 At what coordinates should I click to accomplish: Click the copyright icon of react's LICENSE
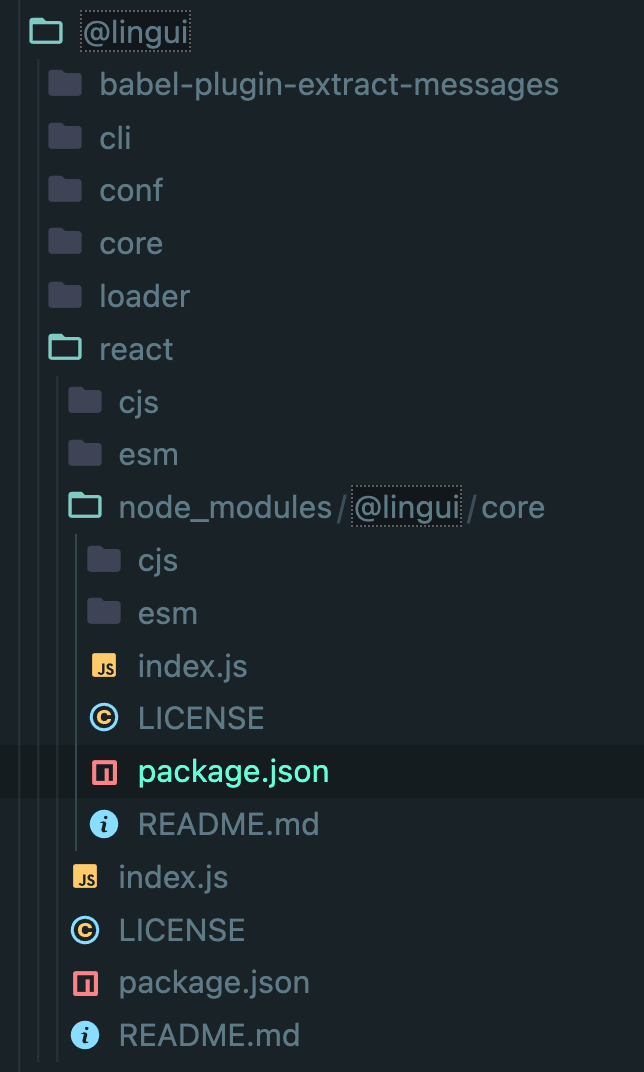tap(85, 930)
